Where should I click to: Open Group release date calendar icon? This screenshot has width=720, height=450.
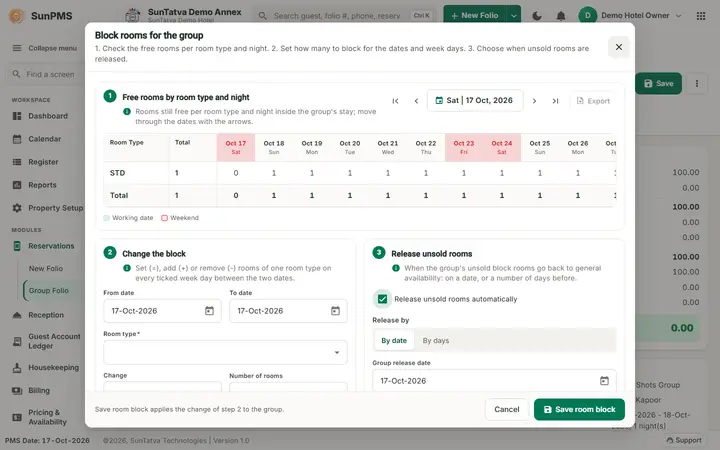coord(604,381)
